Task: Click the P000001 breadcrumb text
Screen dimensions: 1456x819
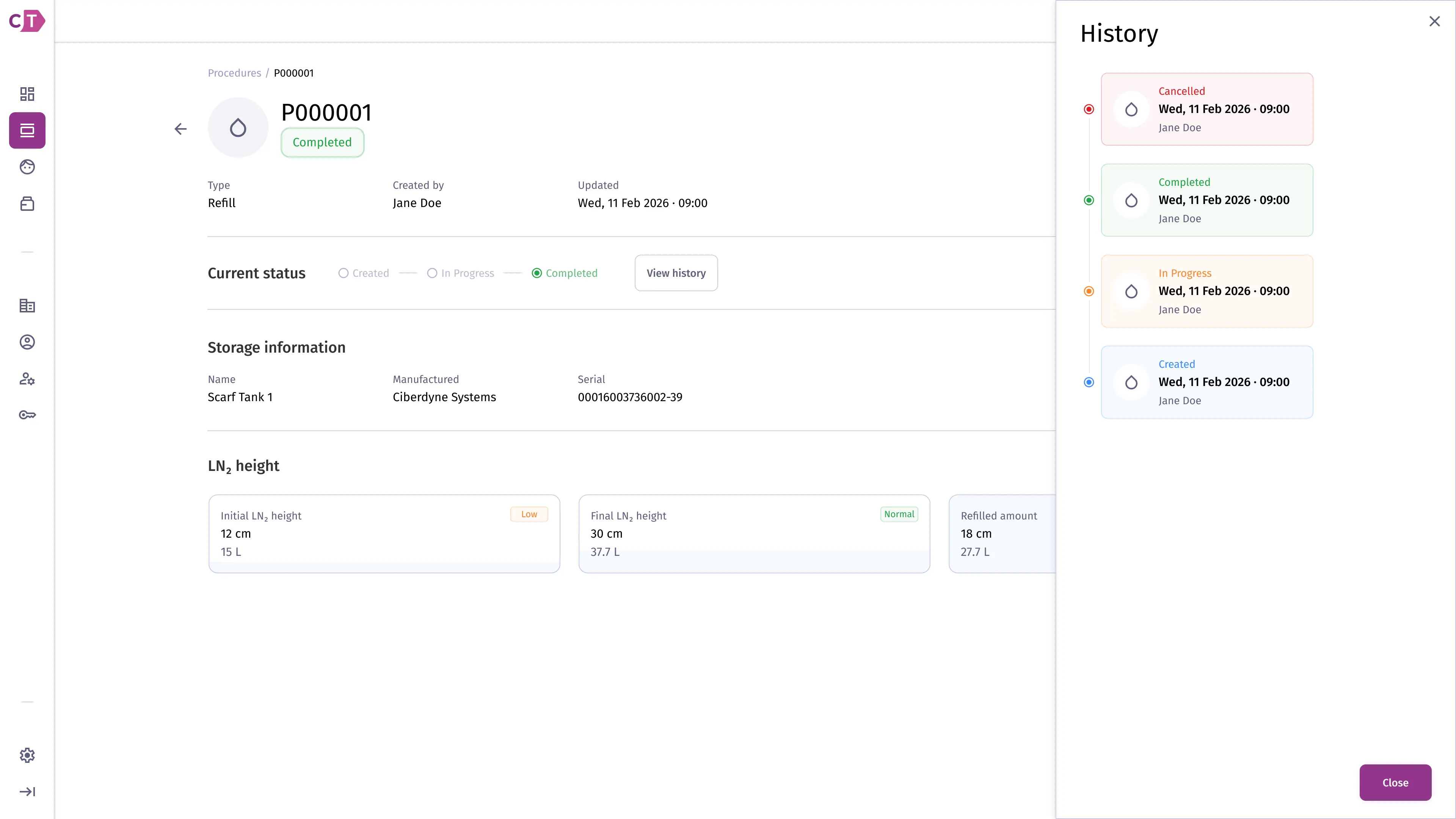Action: [x=293, y=73]
